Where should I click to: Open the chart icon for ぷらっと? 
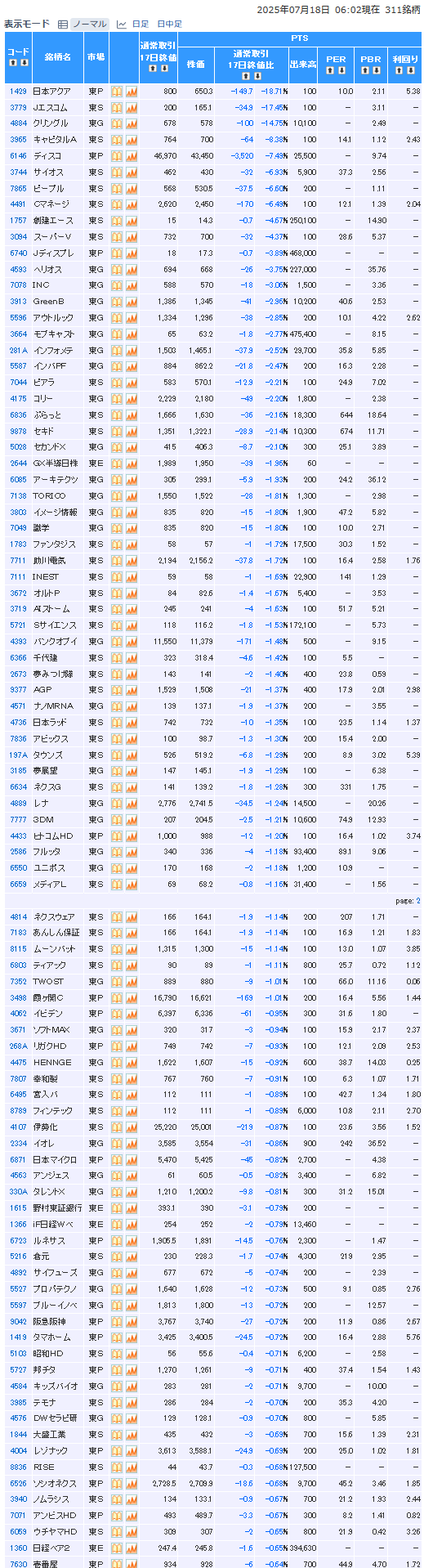point(132,415)
